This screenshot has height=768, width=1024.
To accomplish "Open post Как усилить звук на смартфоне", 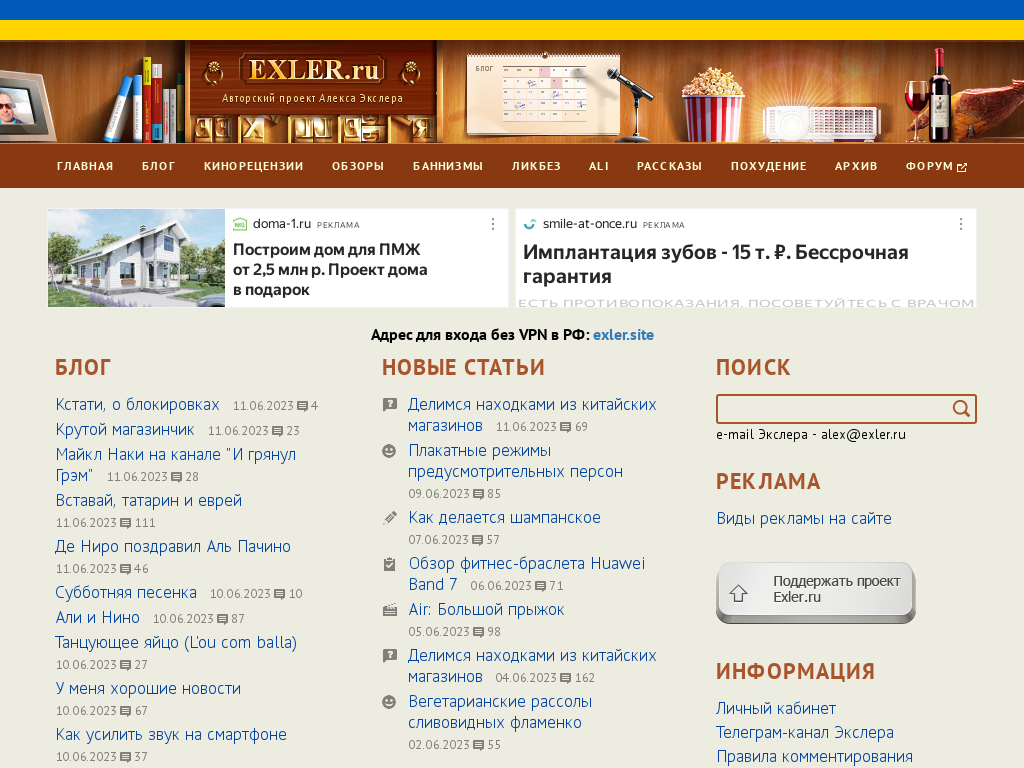I will click(171, 735).
